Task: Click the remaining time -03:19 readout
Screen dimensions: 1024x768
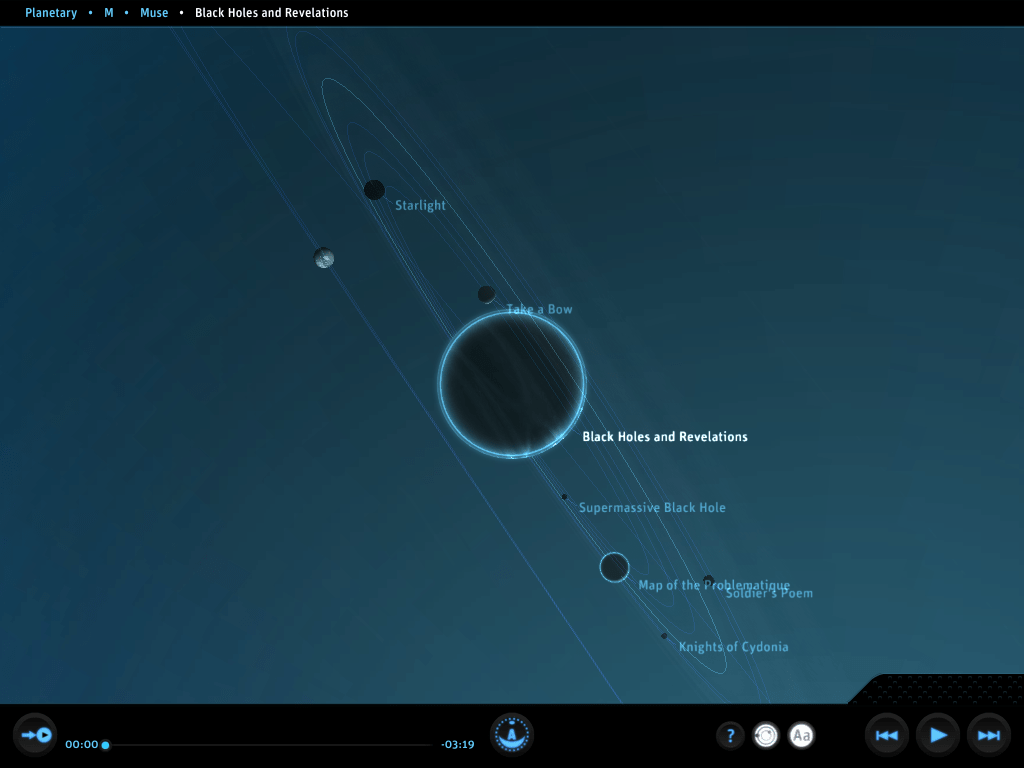Action: pos(458,744)
